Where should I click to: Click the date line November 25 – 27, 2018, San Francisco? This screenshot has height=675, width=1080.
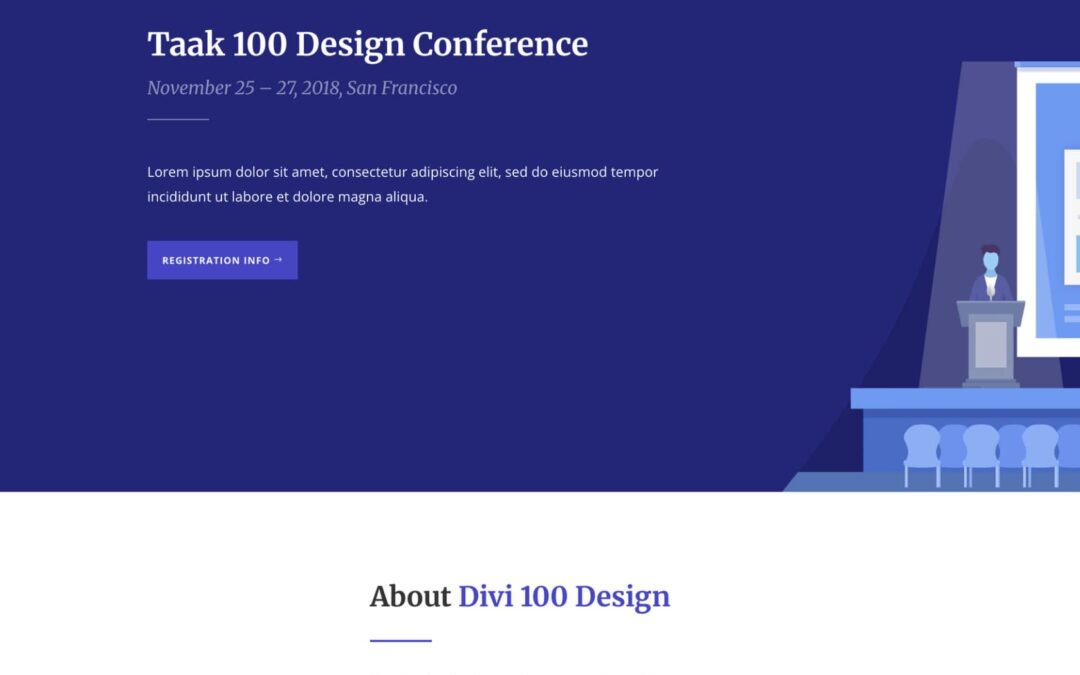(302, 88)
